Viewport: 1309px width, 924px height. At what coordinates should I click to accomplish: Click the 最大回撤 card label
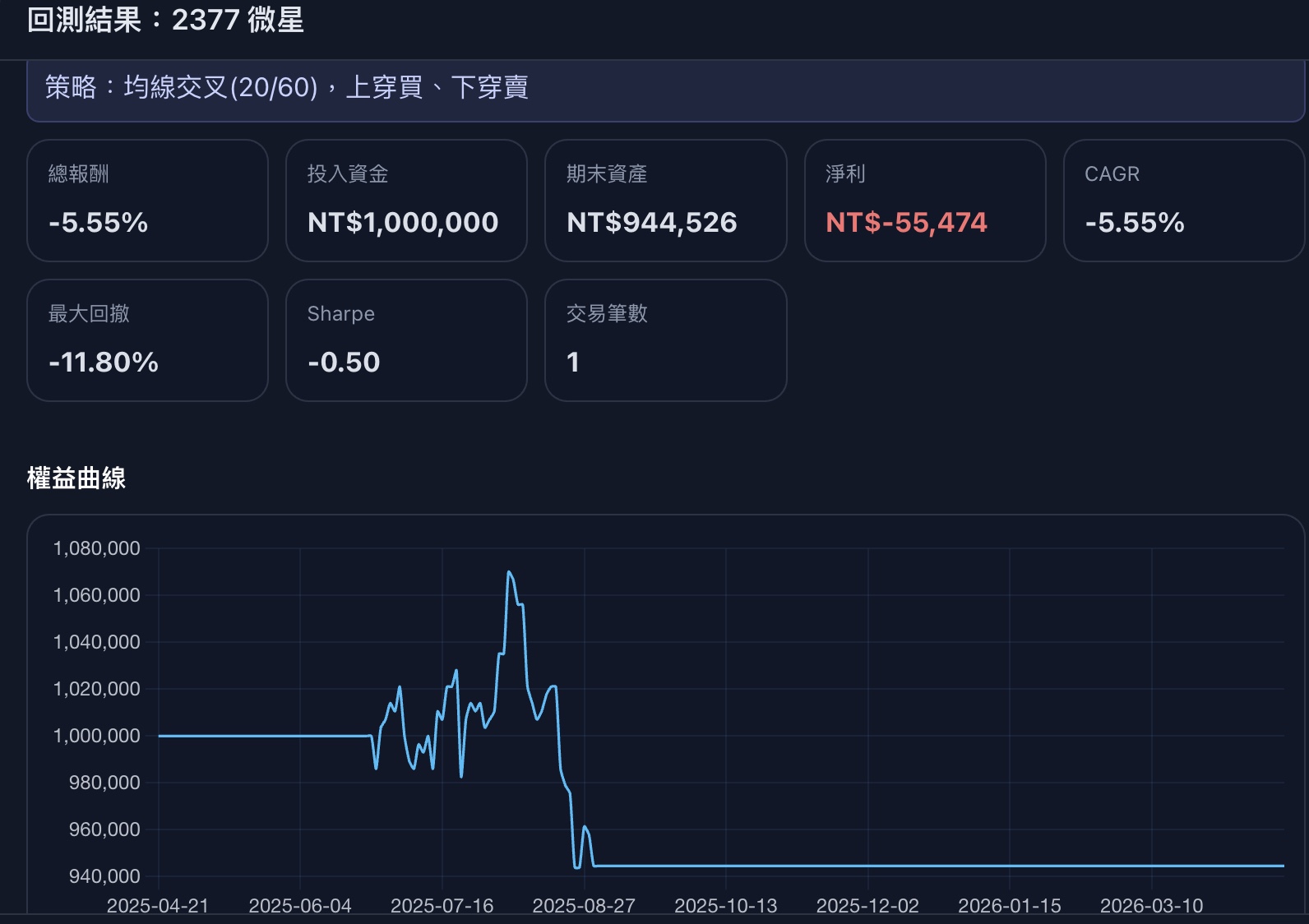click(89, 313)
